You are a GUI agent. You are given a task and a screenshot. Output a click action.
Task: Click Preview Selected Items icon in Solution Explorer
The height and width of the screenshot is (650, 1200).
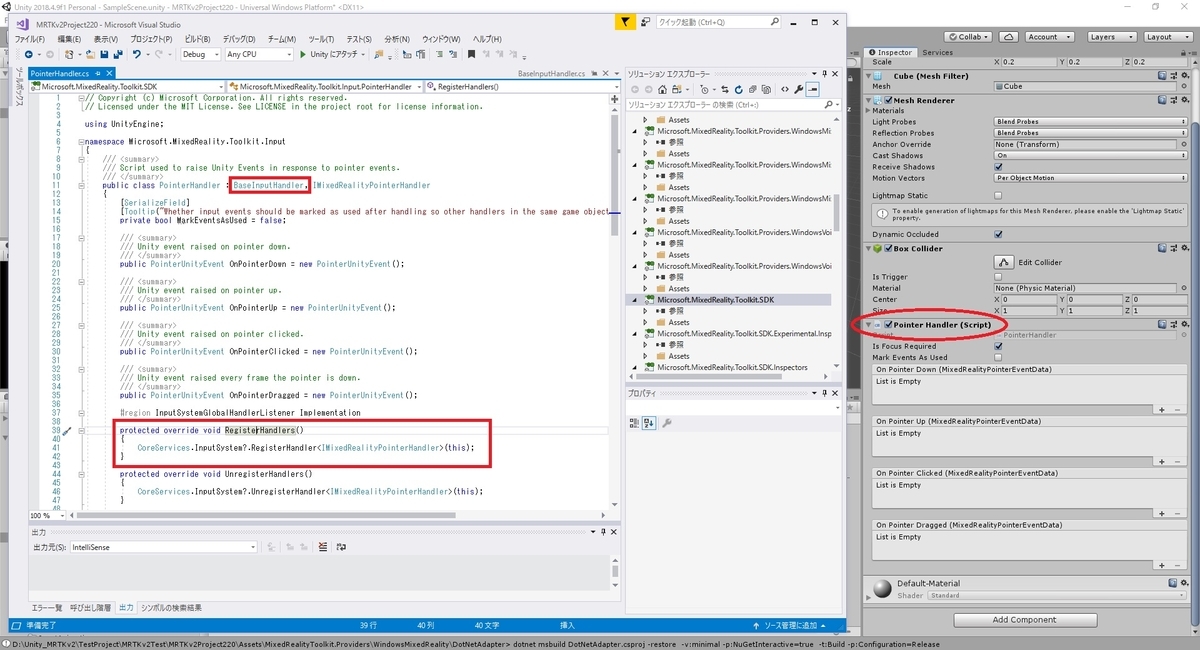pyautogui.click(x=813, y=89)
